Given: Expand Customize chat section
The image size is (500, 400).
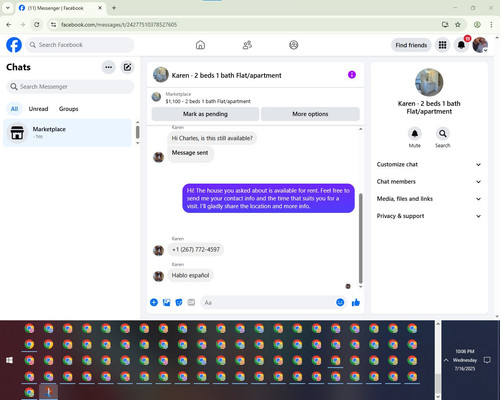Looking at the screenshot, I should pos(429,164).
